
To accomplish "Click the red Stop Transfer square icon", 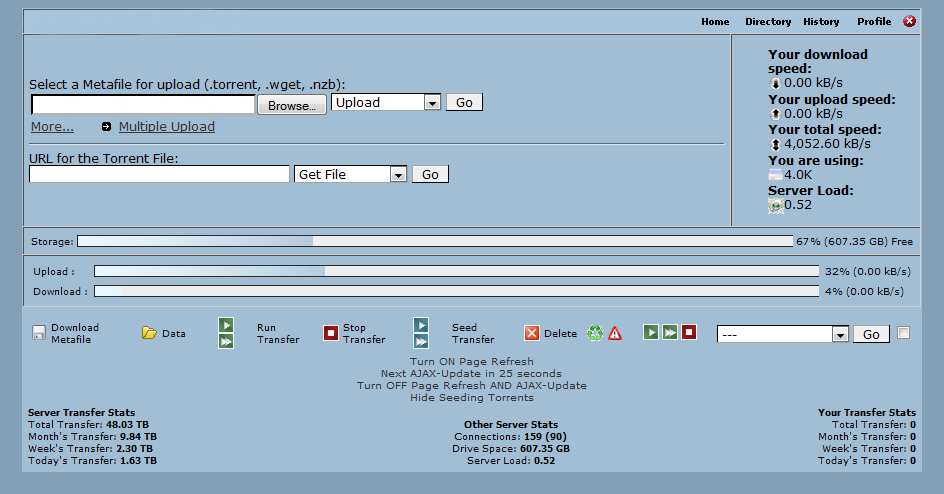I will [x=330, y=333].
